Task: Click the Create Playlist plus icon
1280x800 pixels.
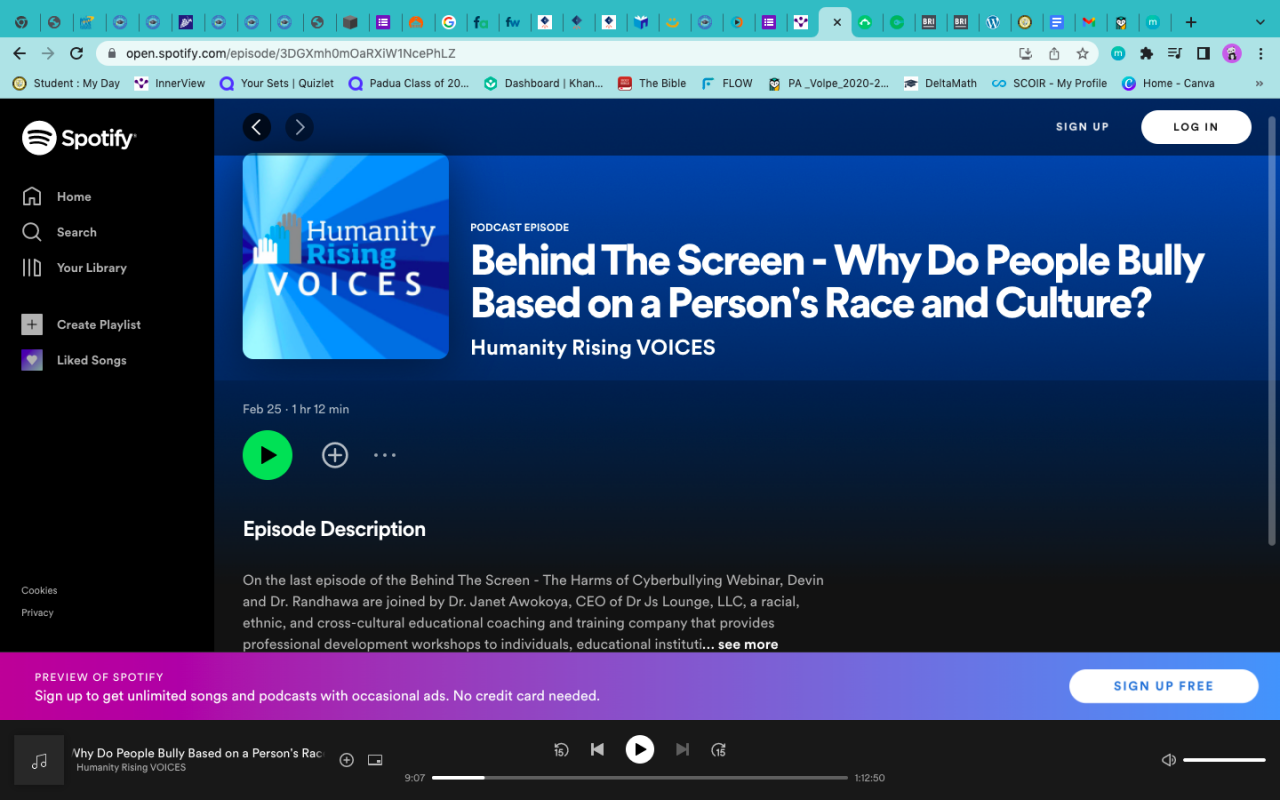Action: click(x=32, y=324)
